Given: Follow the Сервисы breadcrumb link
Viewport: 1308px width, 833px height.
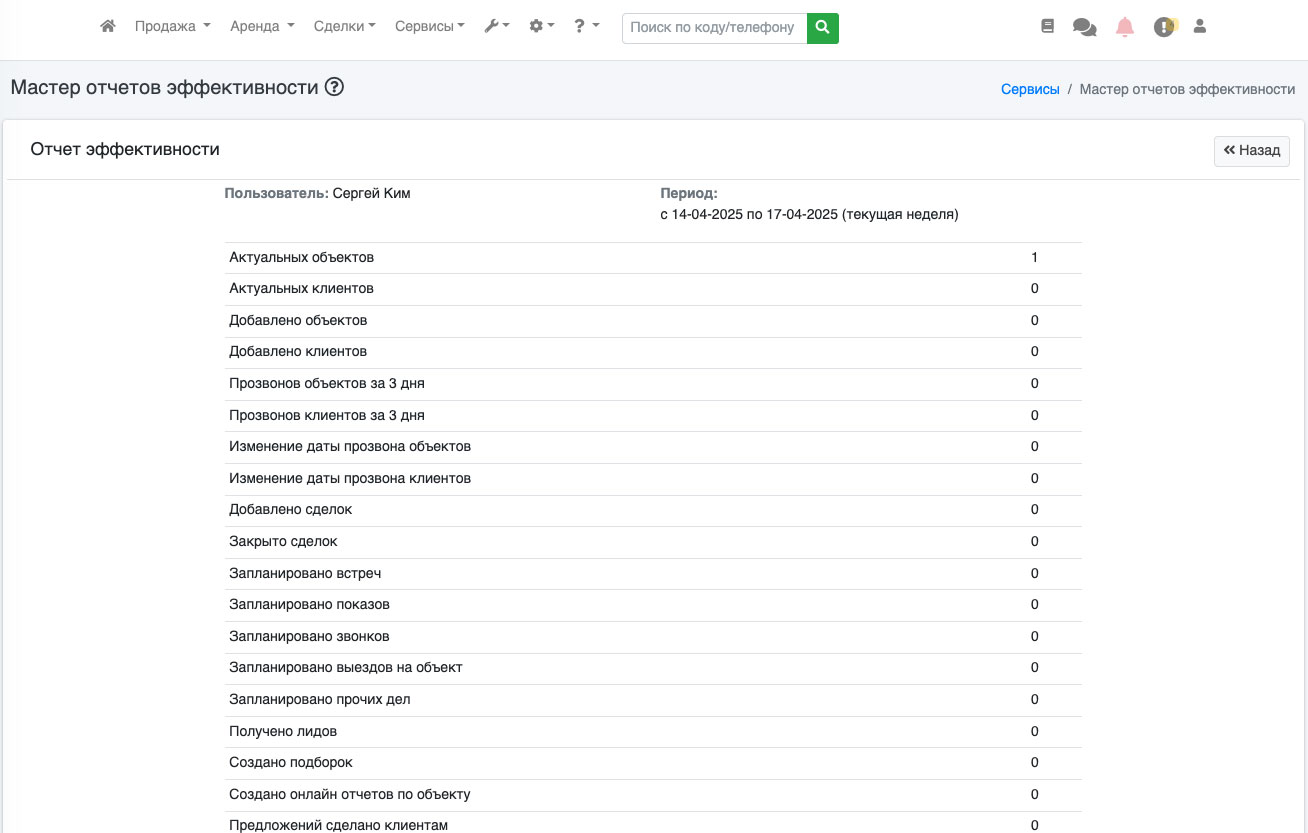Looking at the screenshot, I should pos(1030,89).
